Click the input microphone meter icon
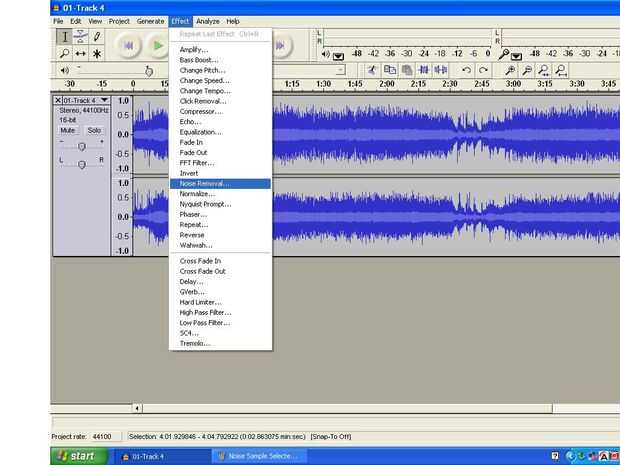Screen dimensions: 620x465 [x=504, y=55]
